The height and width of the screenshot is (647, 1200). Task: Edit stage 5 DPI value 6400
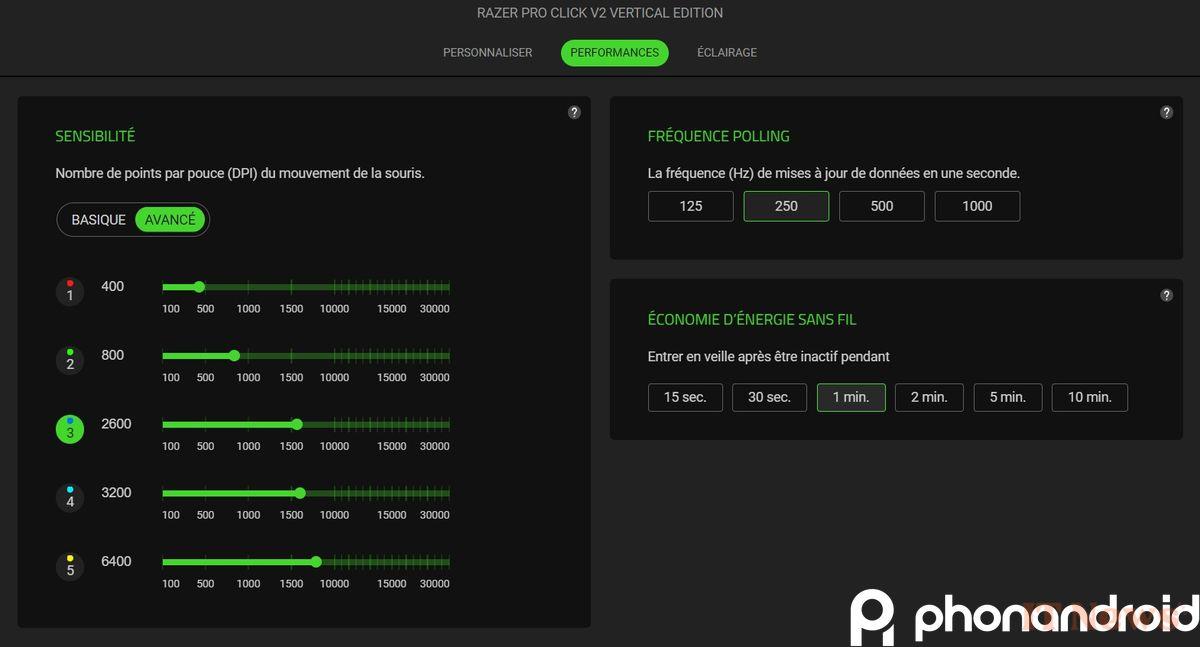pos(116,562)
